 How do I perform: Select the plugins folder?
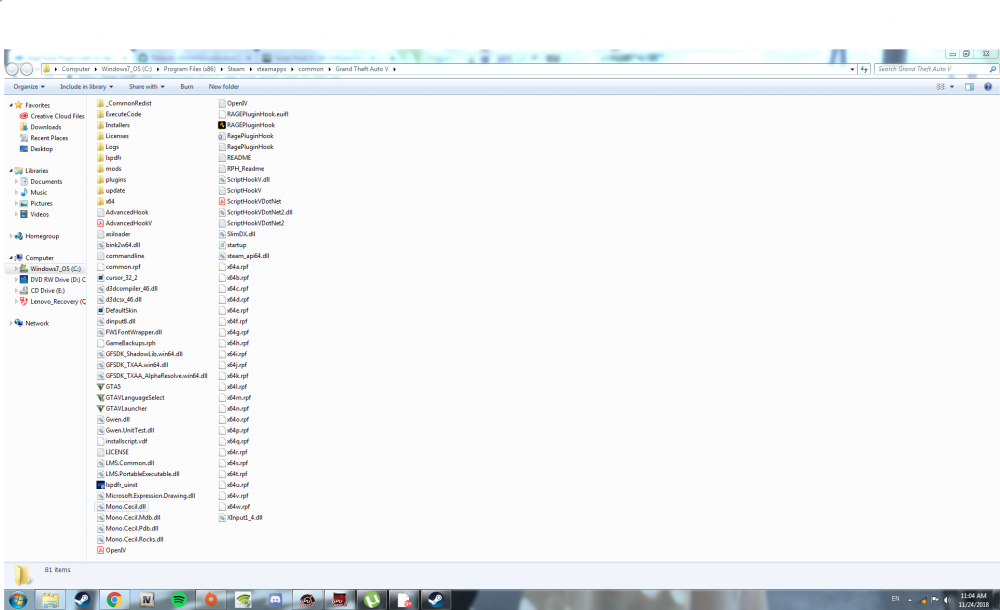(x=112, y=180)
